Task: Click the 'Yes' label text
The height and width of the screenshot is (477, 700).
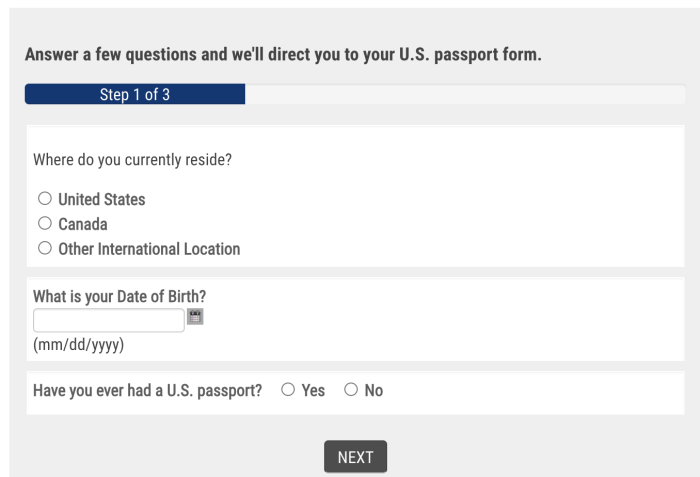Action: [313, 391]
